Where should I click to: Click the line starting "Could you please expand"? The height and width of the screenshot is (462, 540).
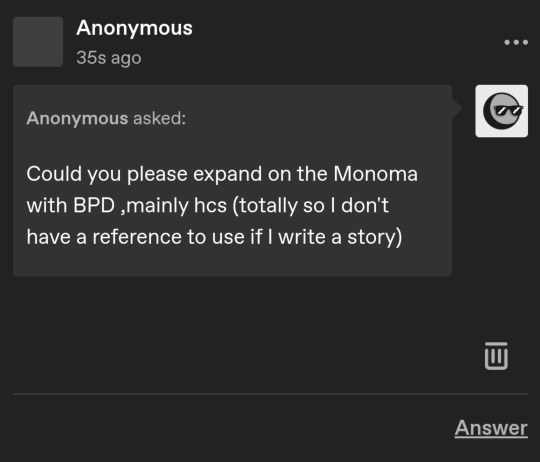(222, 174)
